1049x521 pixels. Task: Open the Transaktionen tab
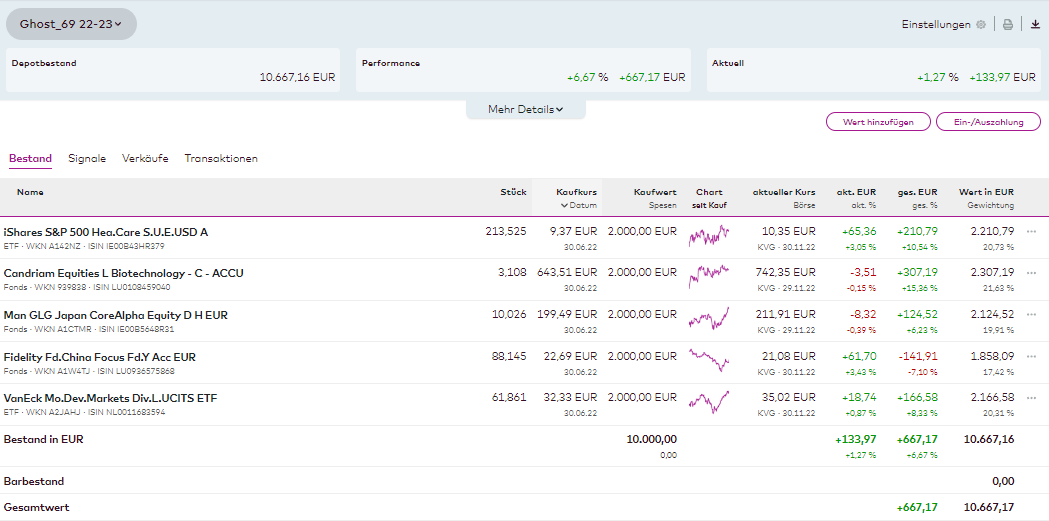pyautogui.click(x=221, y=158)
